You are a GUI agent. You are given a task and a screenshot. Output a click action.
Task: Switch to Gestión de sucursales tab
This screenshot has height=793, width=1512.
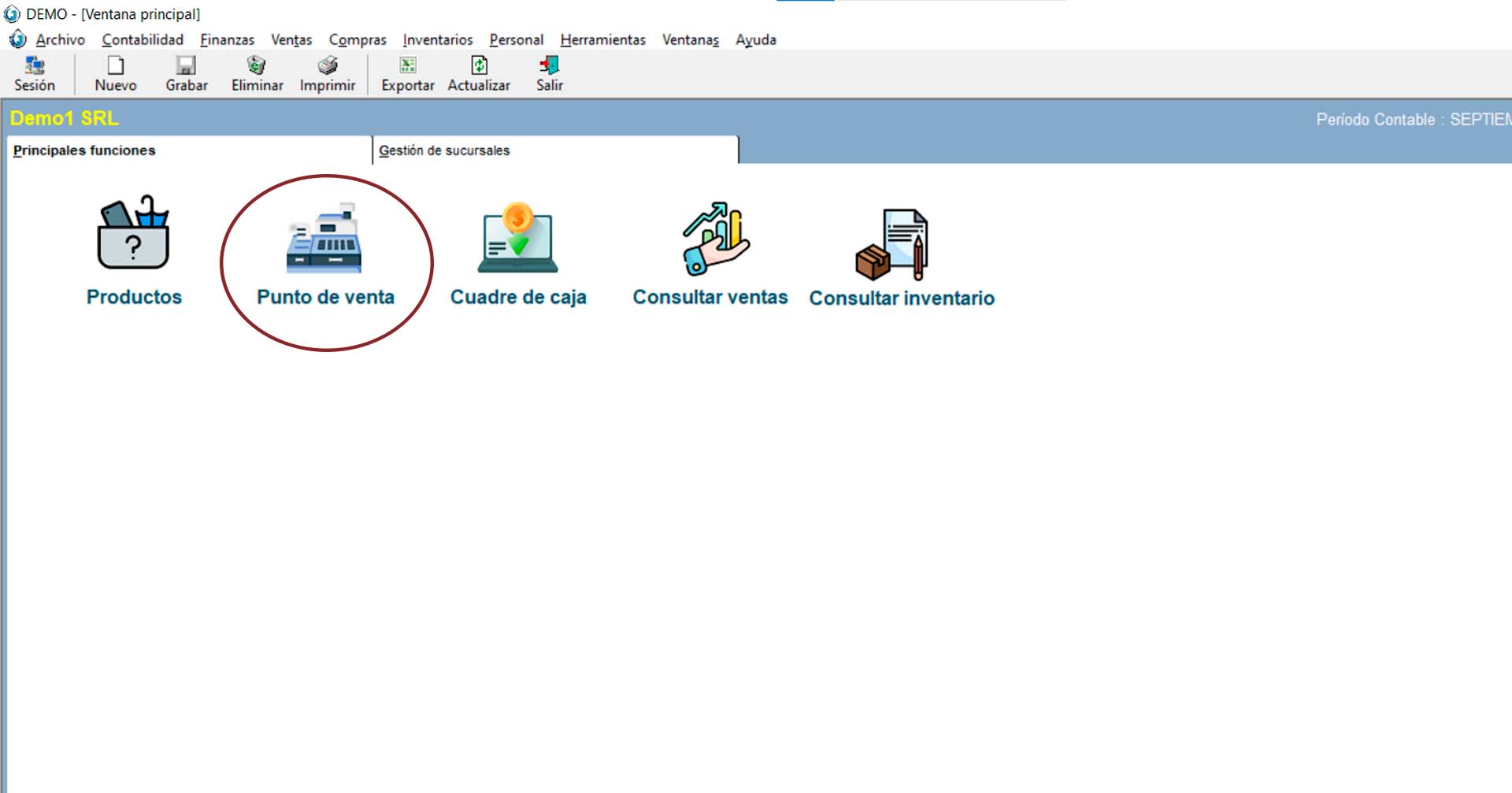pos(444,150)
